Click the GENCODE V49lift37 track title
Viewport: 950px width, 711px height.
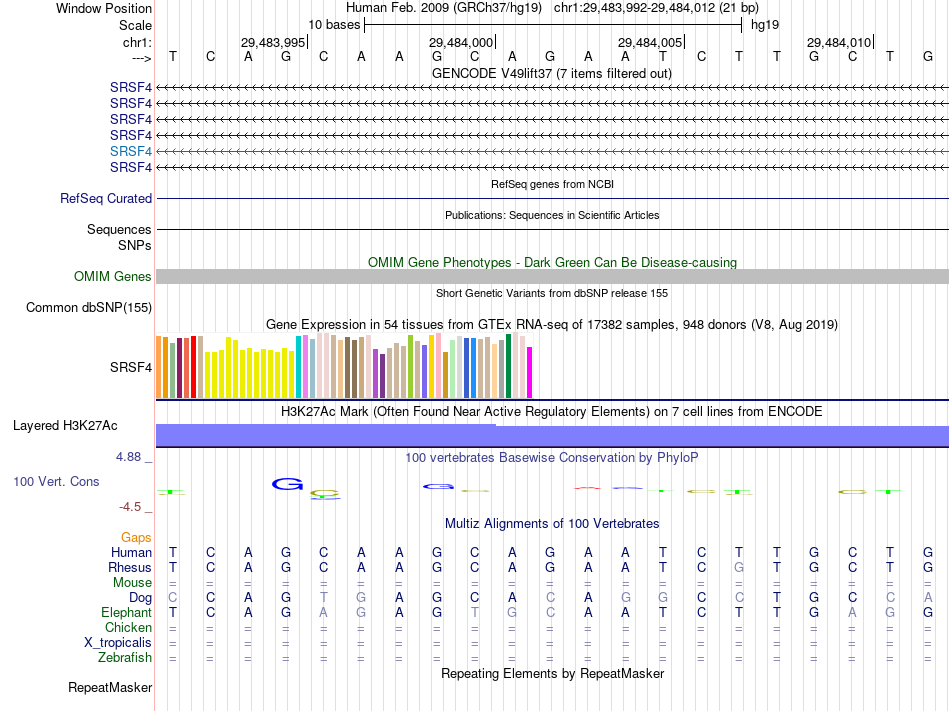(552, 74)
